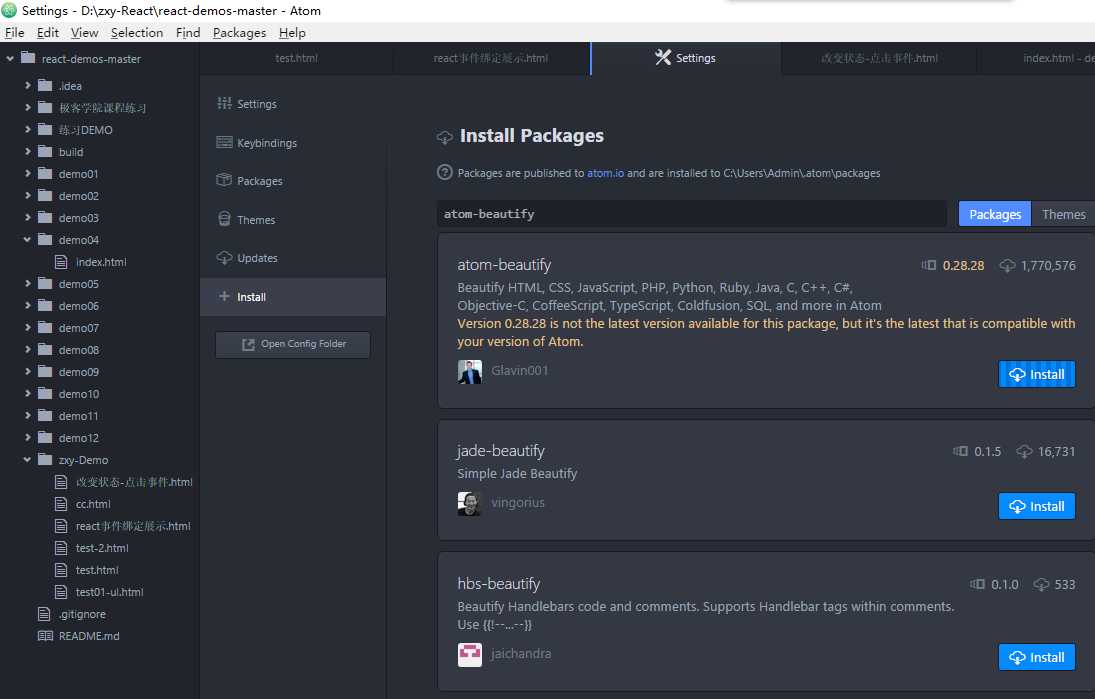Install the jade-beautify package

[1036, 506]
